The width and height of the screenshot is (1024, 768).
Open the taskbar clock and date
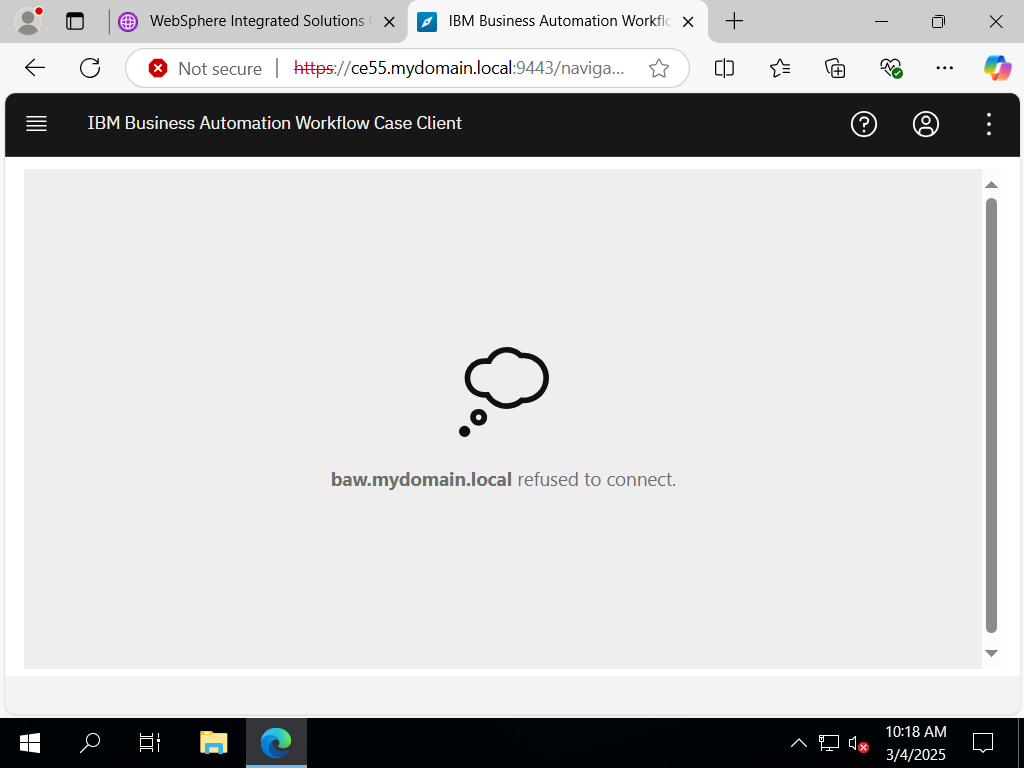pos(916,743)
